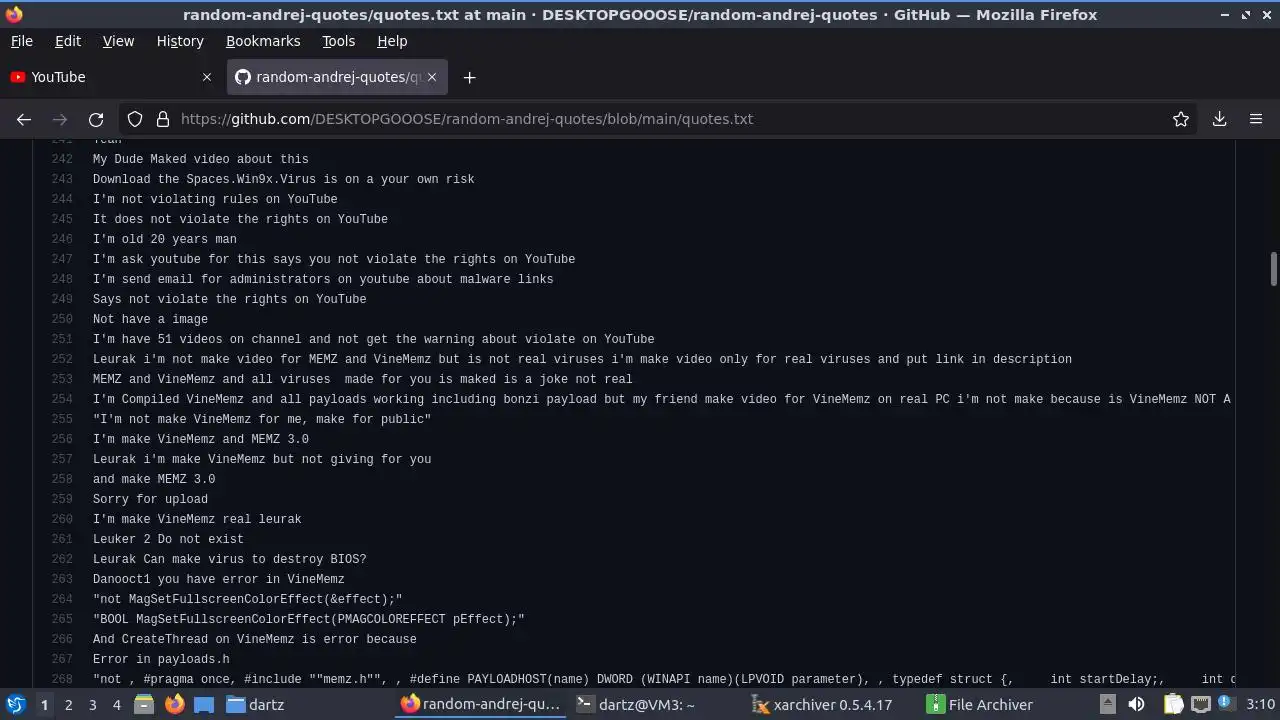
Task: Click text "Sorry for upload"
Action: coord(150,499)
